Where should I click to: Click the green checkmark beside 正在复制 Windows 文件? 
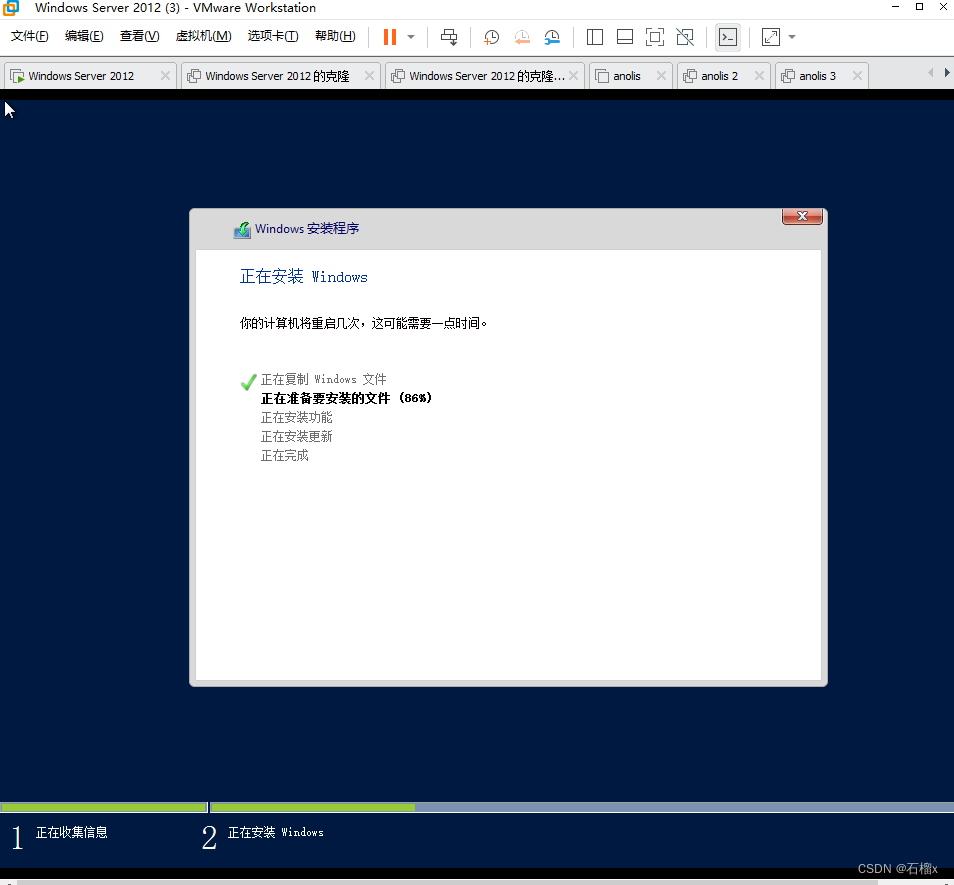pos(248,381)
